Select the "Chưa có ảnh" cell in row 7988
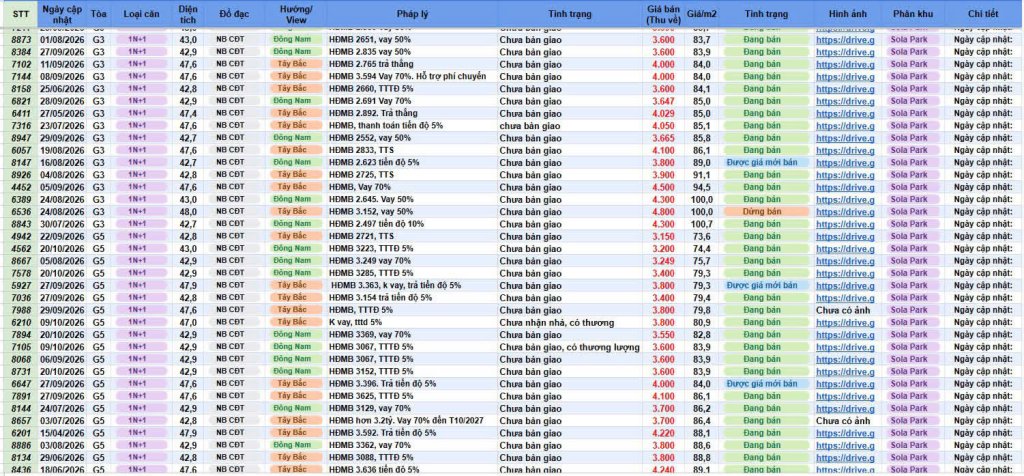Viewport: 1024px width, 476px height. (848, 310)
